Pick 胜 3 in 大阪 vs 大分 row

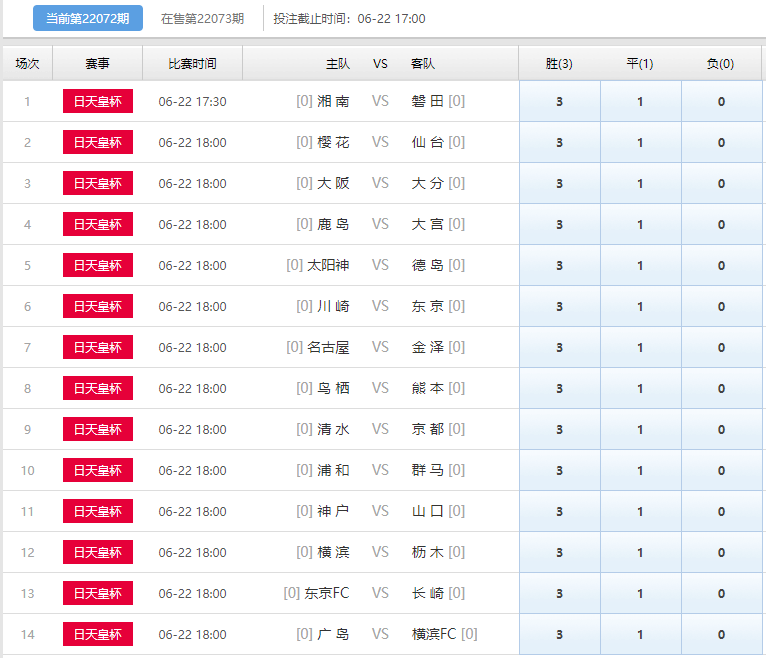560,184
